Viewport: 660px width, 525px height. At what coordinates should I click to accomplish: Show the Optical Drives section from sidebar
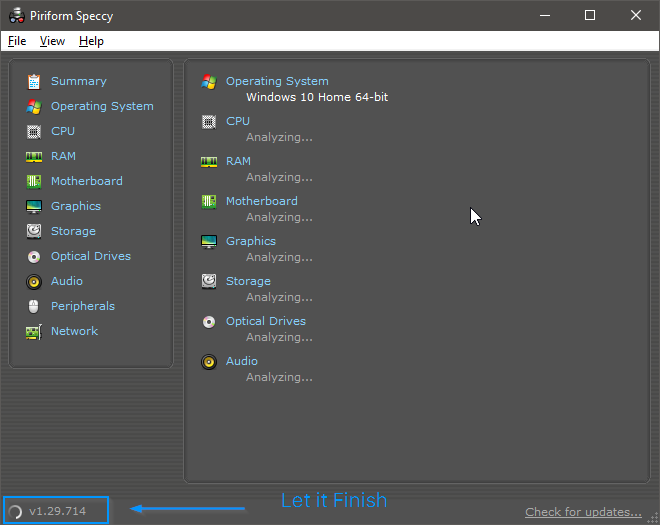[91, 256]
